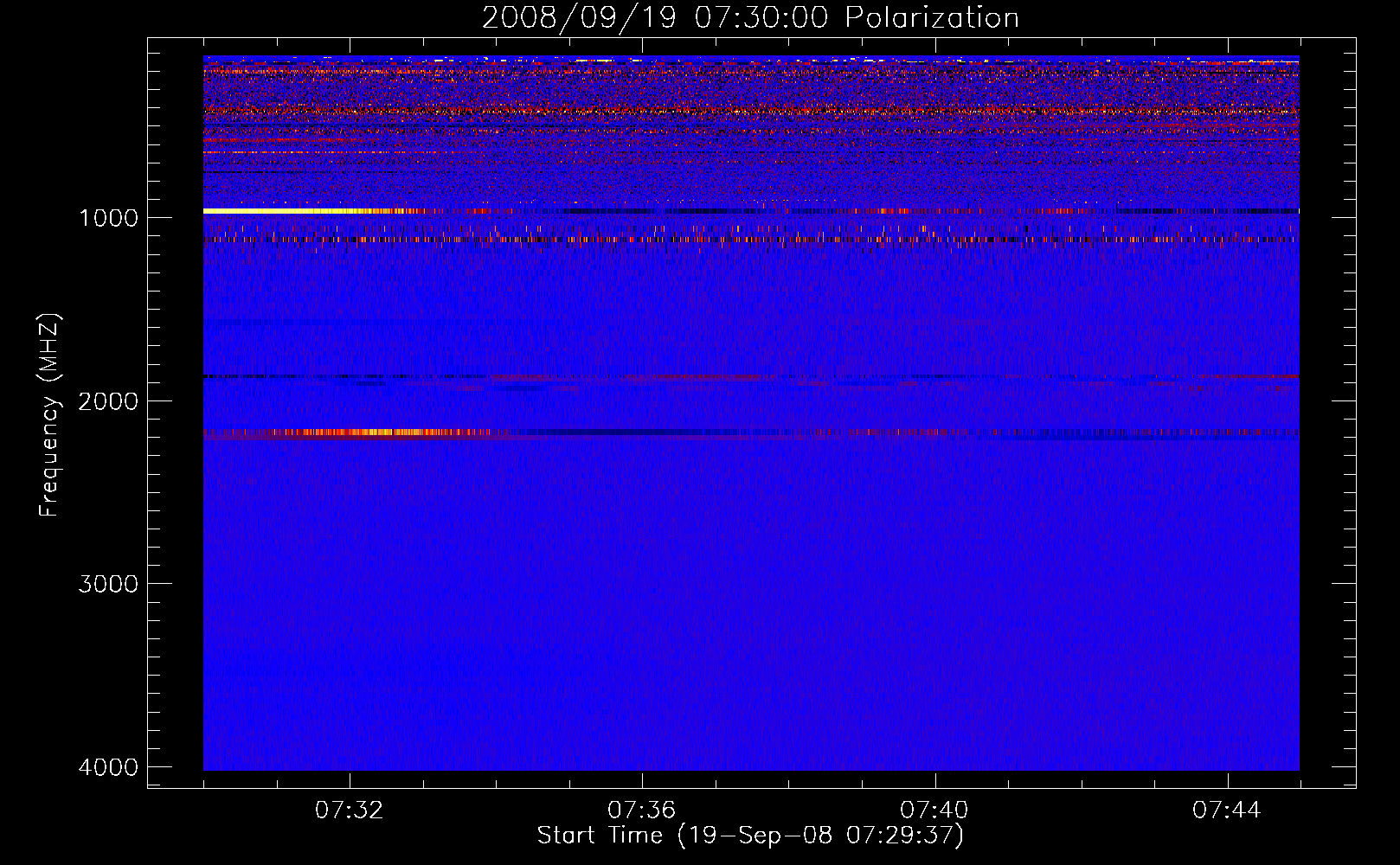Click the thin dark line near 1870 MHz
1400x865 pixels.
tap(346, 376)
